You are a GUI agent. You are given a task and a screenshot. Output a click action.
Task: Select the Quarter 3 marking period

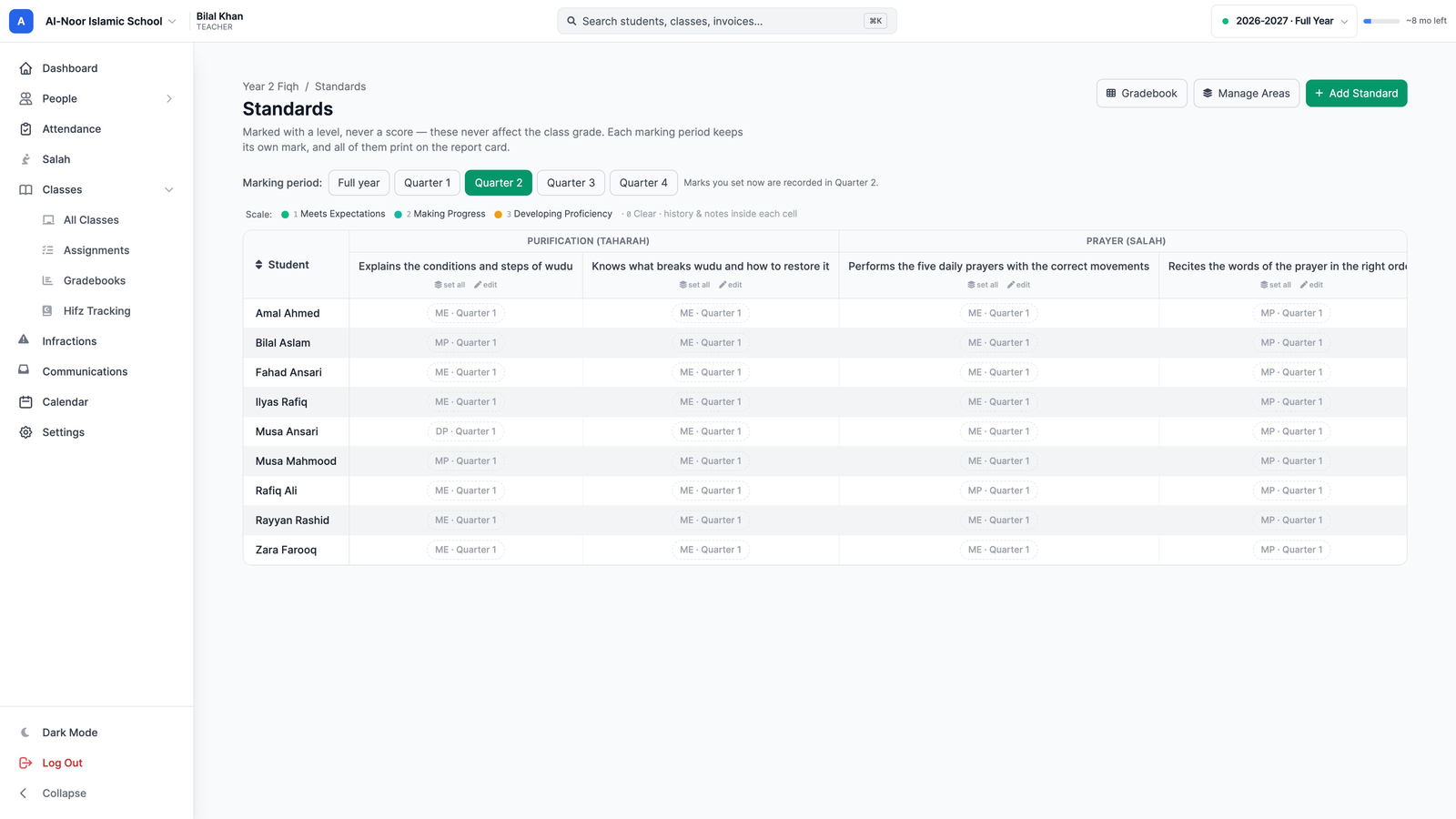point(571,183)
